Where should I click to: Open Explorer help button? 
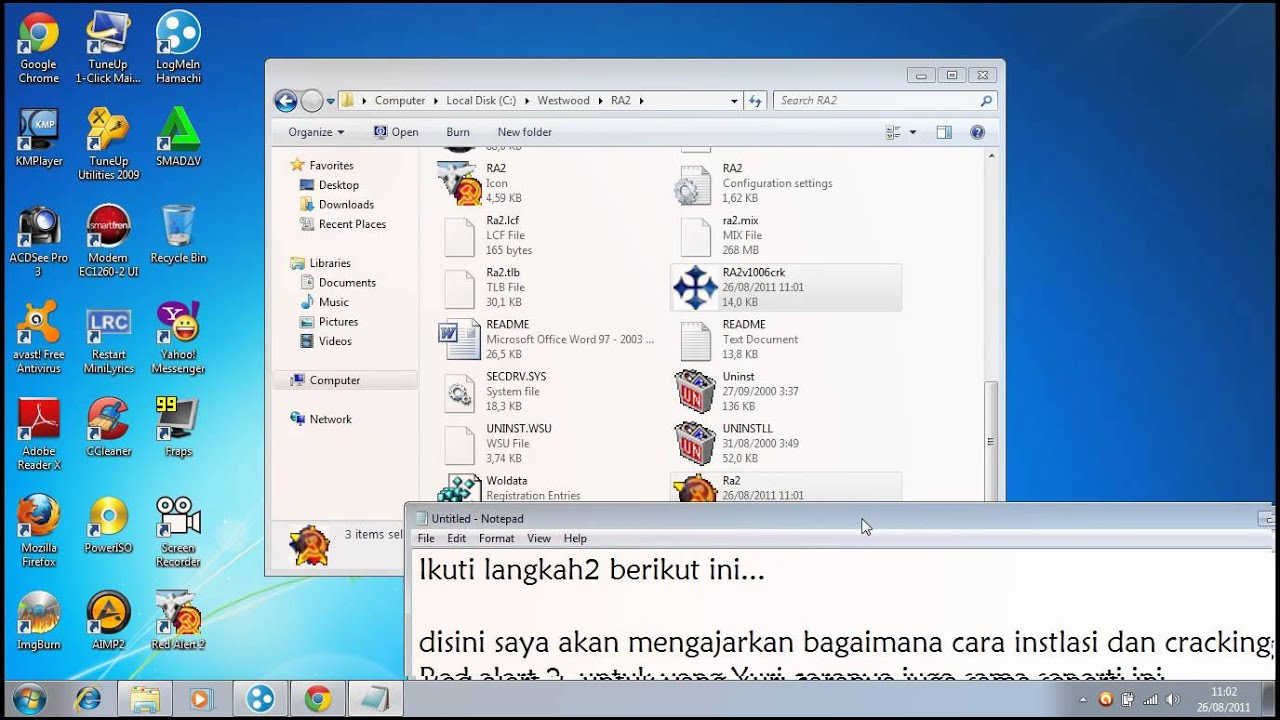(977, 132)
